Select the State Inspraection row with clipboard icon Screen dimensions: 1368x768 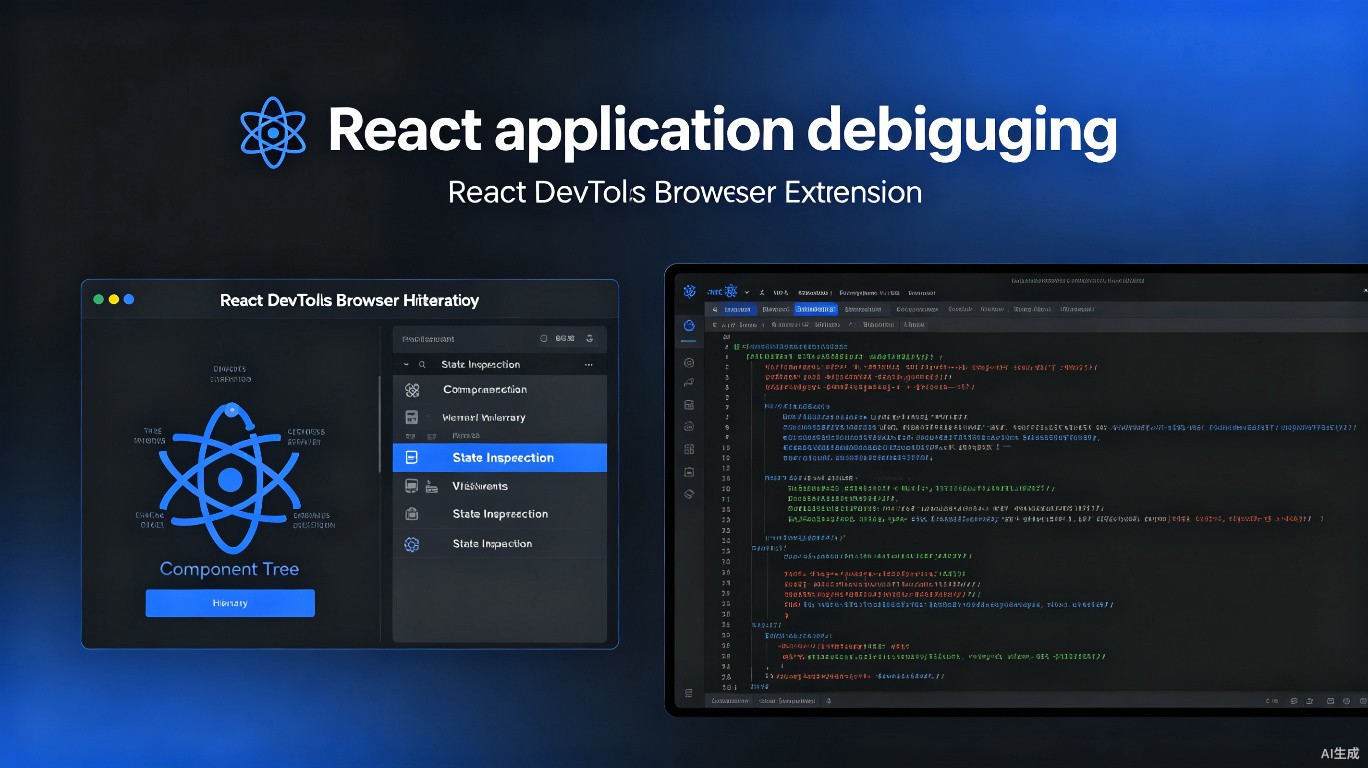(x=500, y=514)
